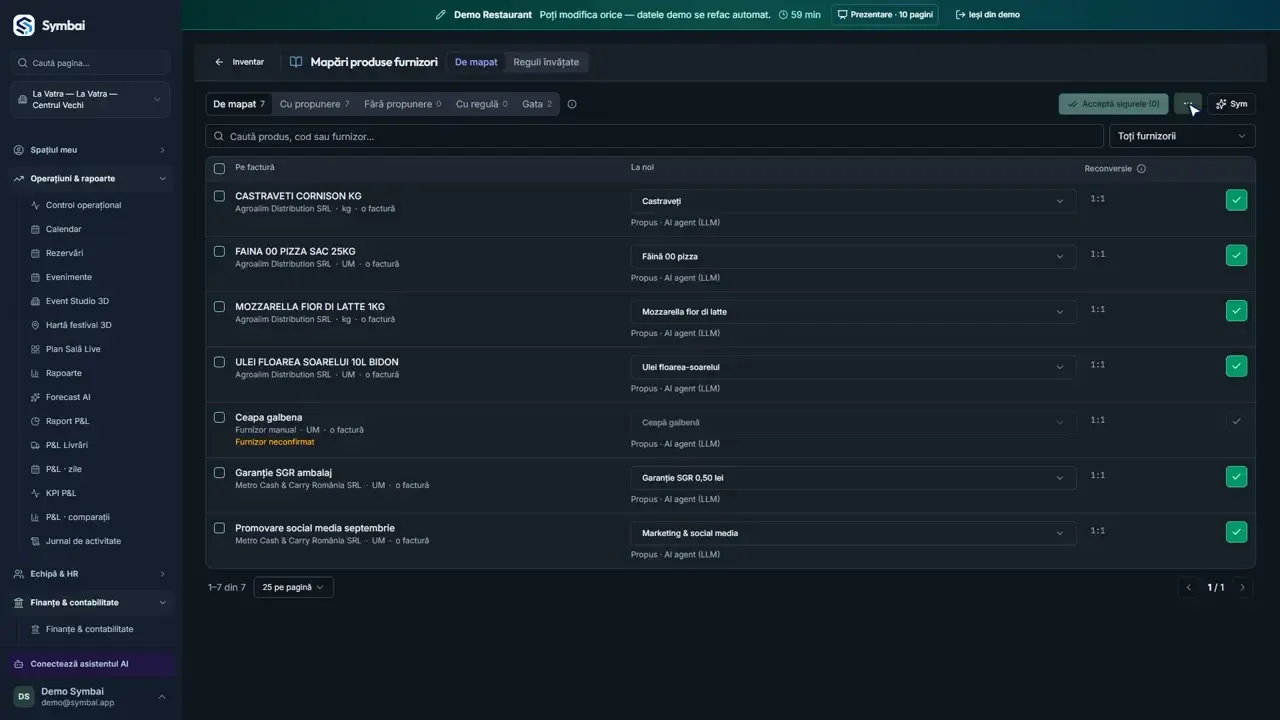
Task: Collapse the Operațiuni & rapoarte sidebar section
Action: [x=90, y=179]
